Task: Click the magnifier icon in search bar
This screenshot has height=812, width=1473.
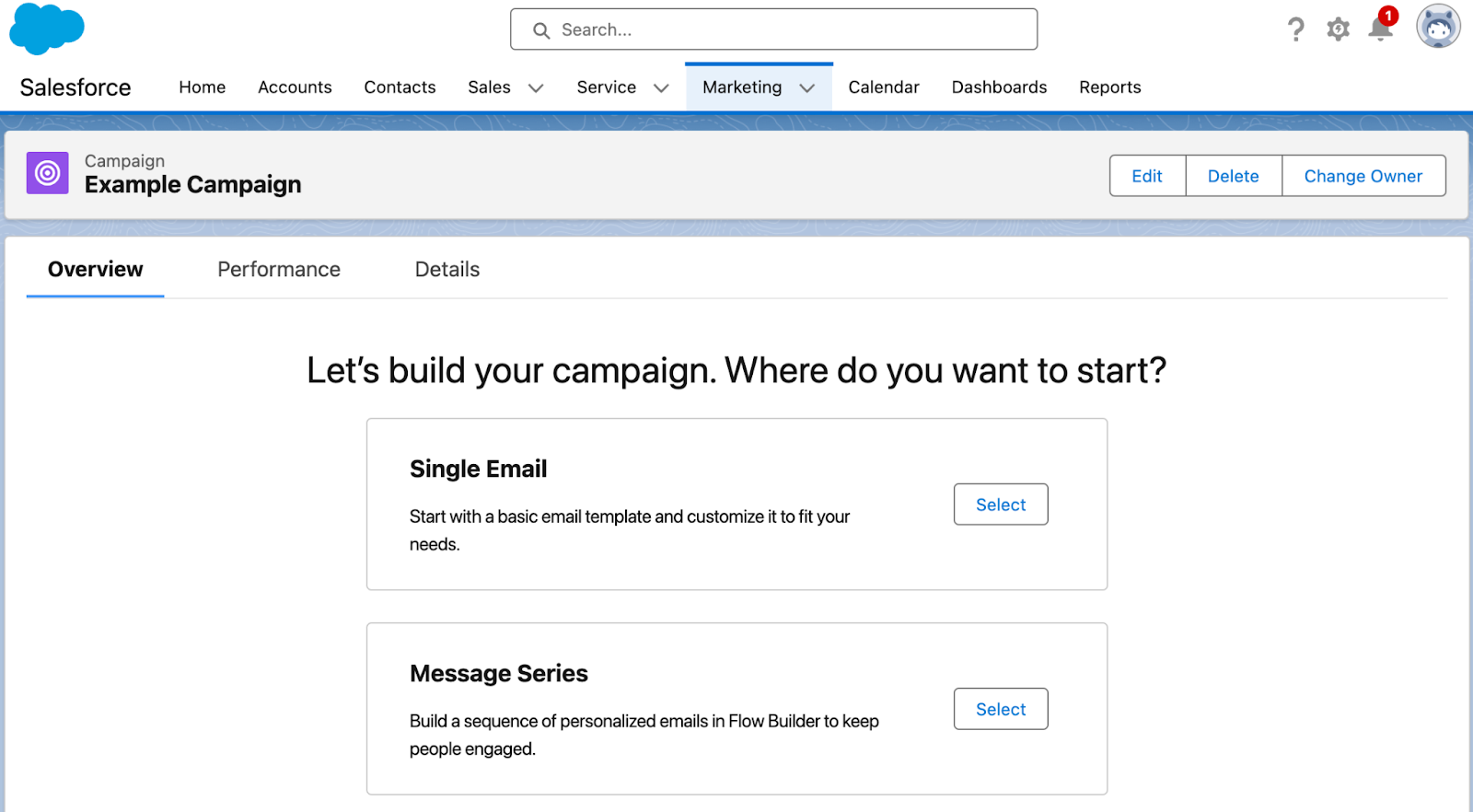Action: coord(541,30)
